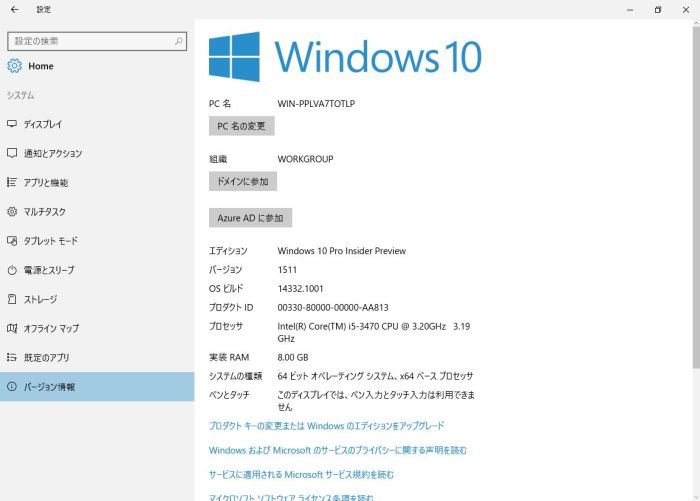Click the Home gear icon

tap(14, 66)
